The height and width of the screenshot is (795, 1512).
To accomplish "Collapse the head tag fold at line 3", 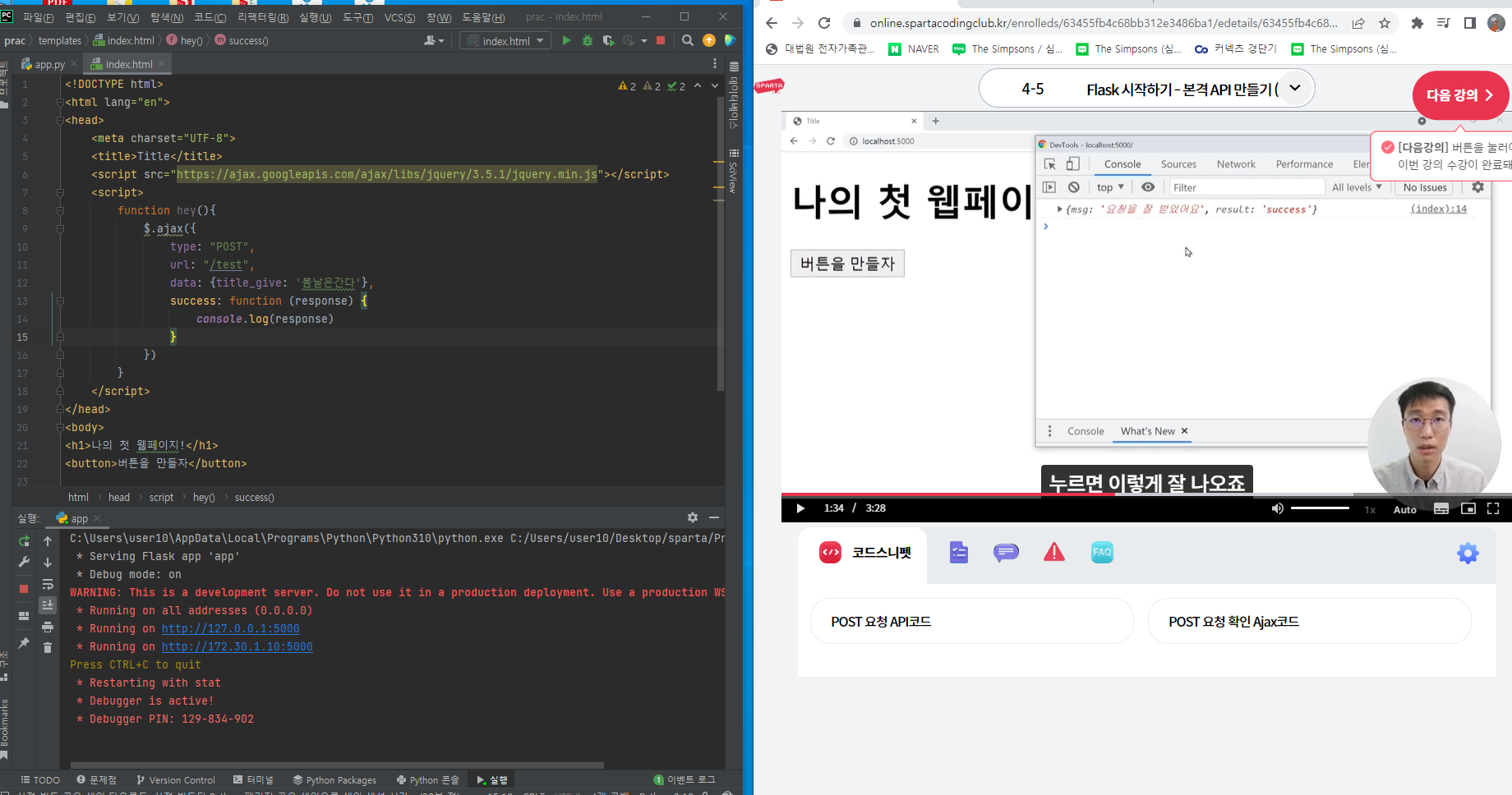I will (60, 120).
